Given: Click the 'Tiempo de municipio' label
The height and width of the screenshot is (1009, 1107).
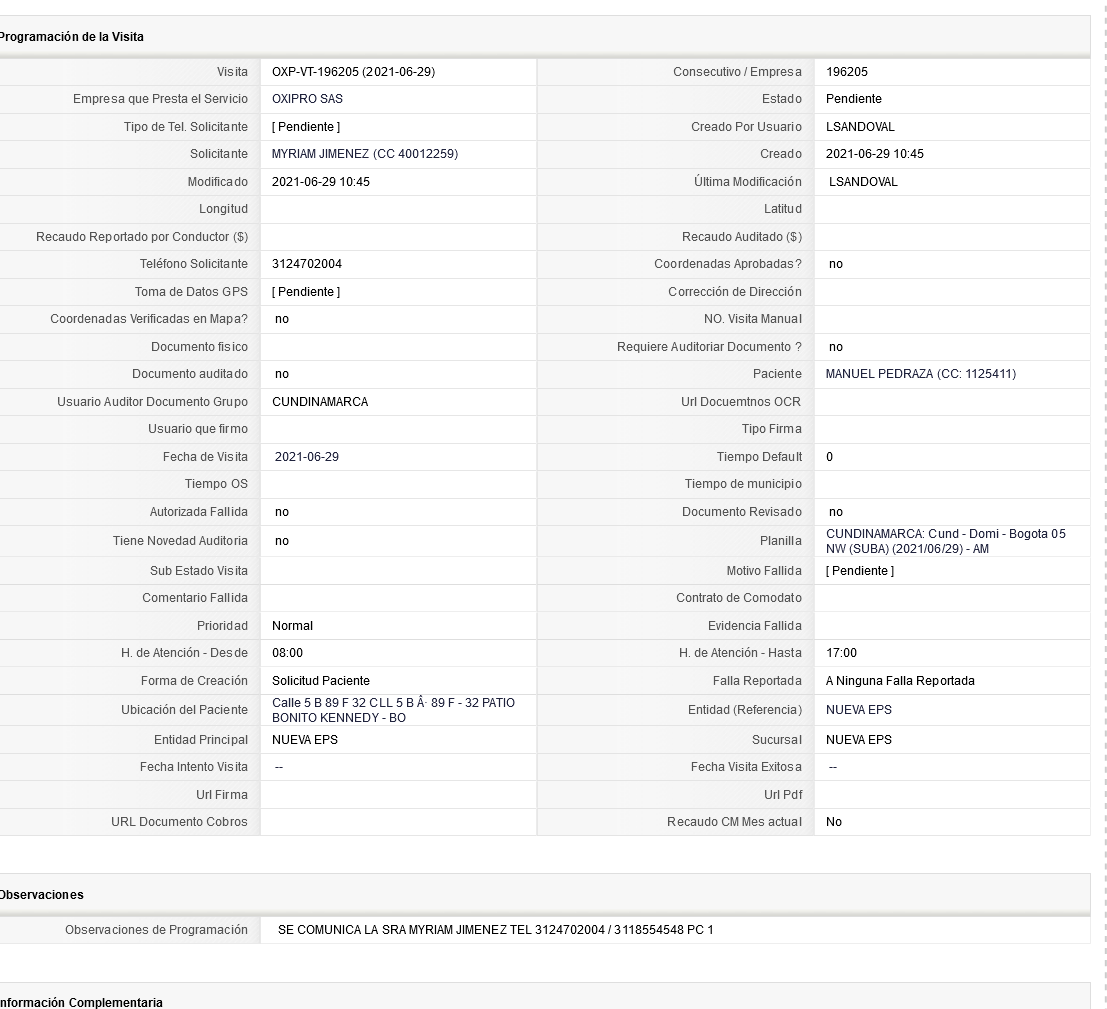Looking at the screenshot, I should pyautogui.click(x=743, y=484).
